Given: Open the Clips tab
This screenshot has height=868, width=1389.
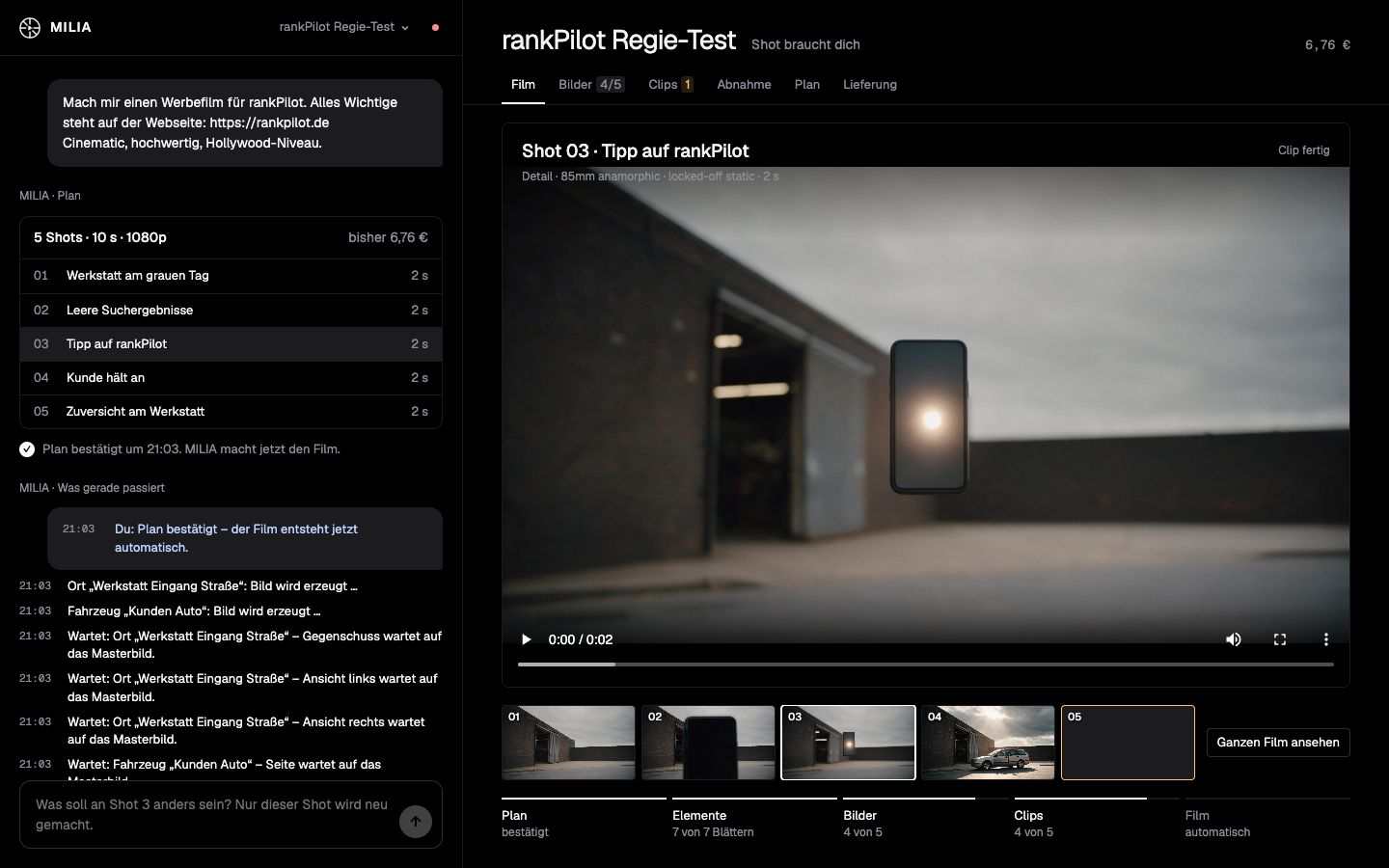Looking at the screenshot, I should click(670, 85).
